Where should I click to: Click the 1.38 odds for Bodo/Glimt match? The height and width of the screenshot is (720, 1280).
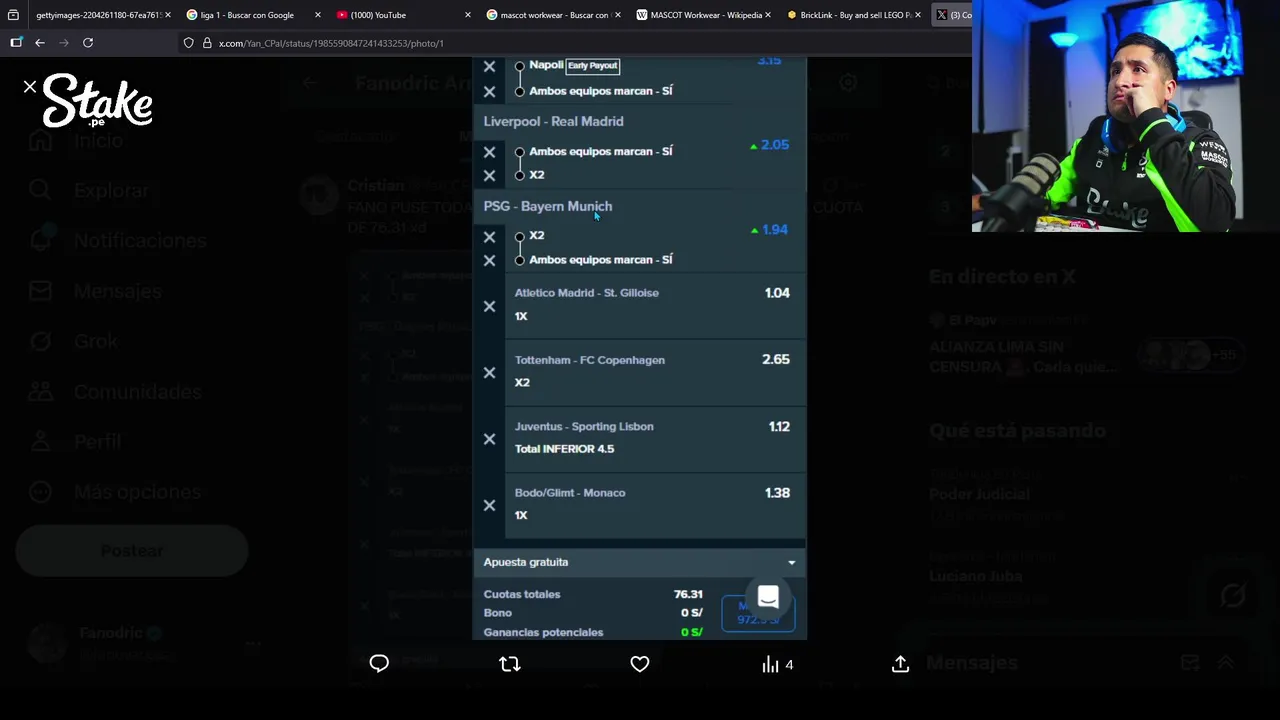[777, 493]
